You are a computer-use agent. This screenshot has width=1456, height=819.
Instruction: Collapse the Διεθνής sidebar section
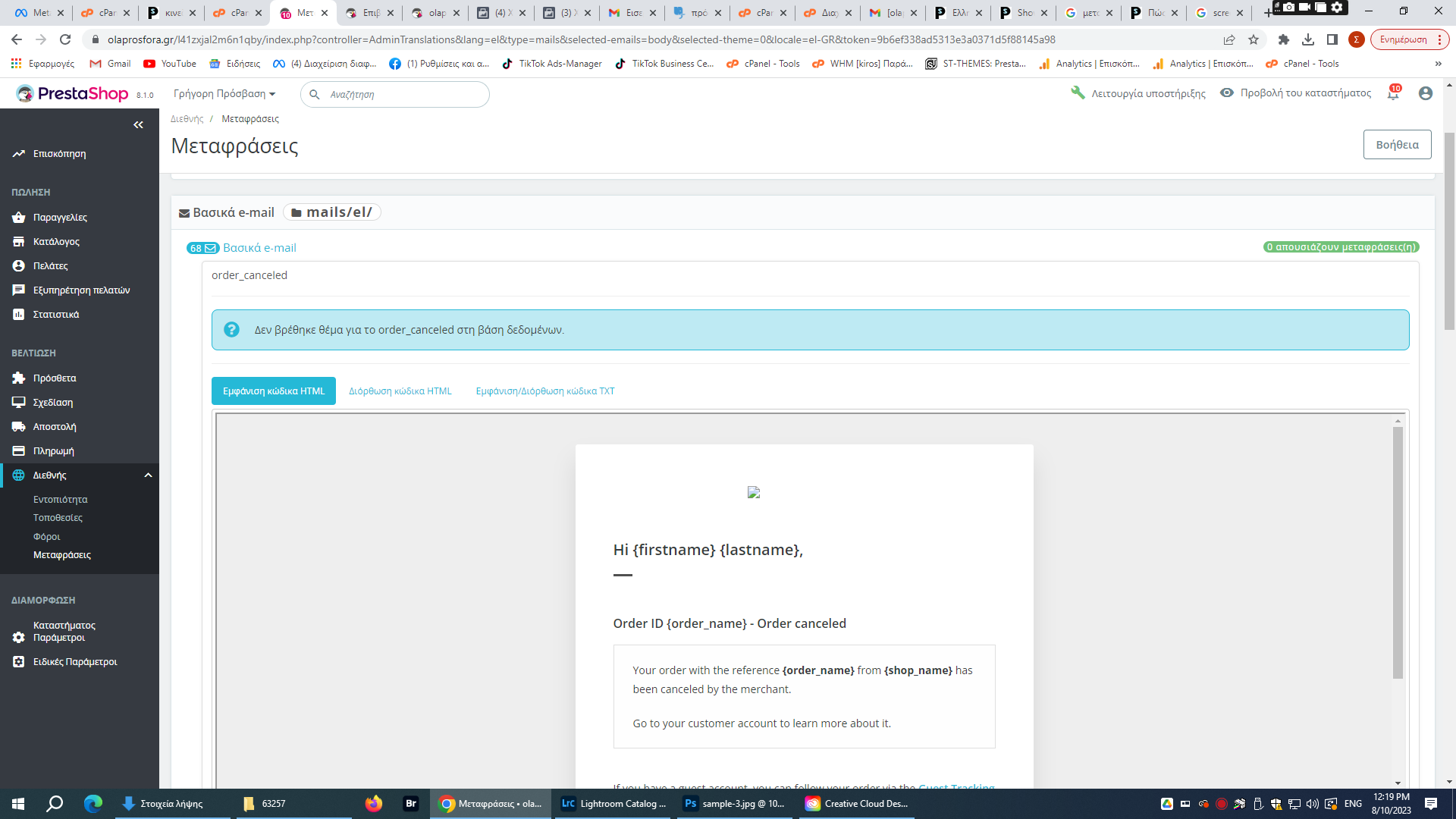[x=148, y=475]
